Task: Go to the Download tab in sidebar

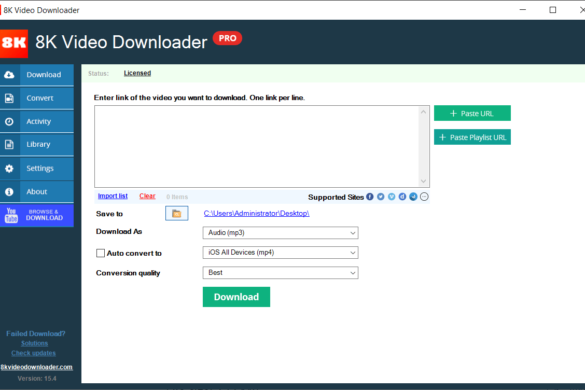Action: 37,75
